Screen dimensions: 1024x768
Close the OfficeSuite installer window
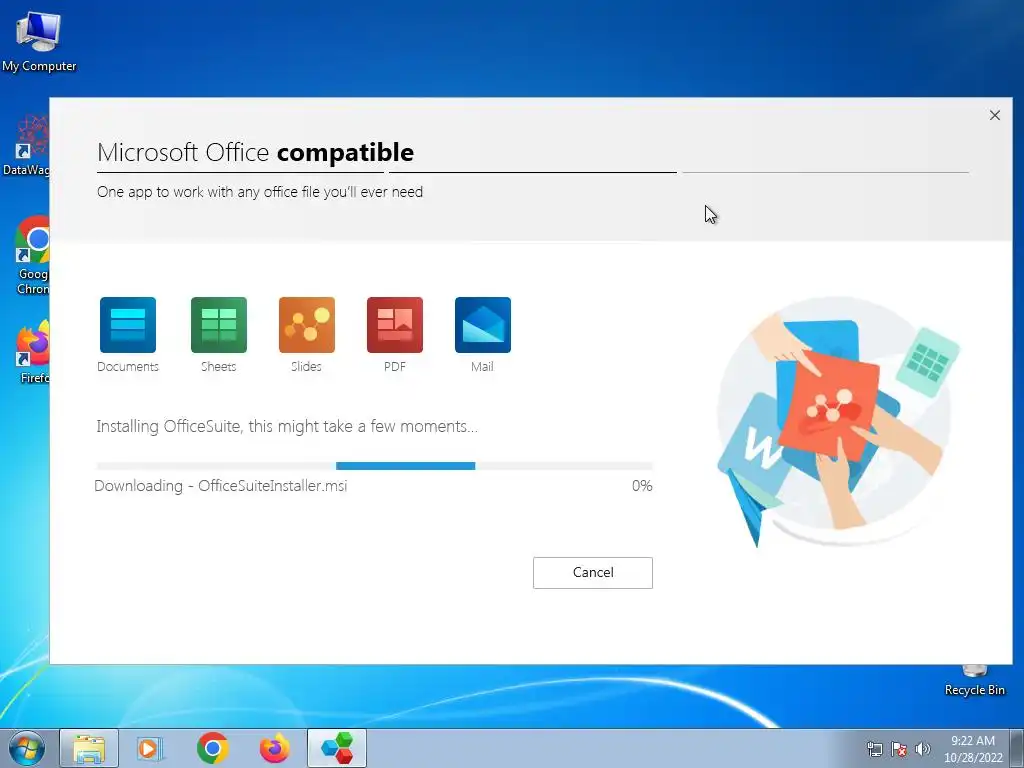click(x=995, y=116)
